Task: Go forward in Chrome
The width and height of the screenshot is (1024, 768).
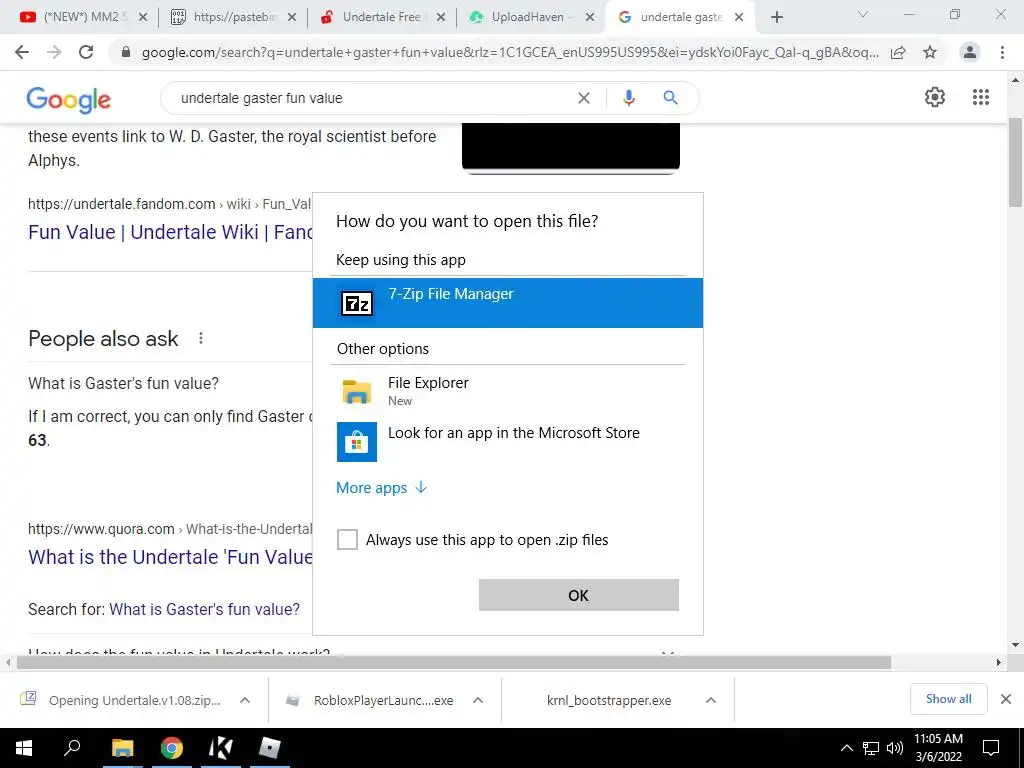Action: pyautogui.click(x=54, y=52)
